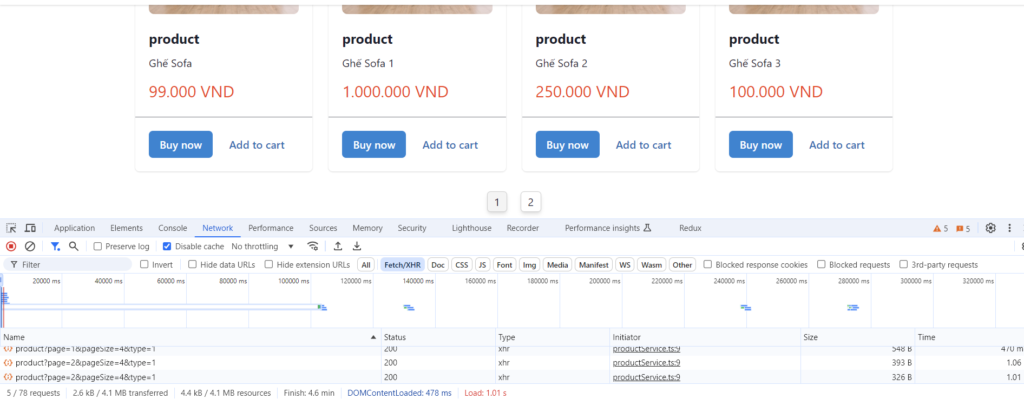Open the Redux tab
Screen dimensions: 1024x399
[x=690, y=228]
